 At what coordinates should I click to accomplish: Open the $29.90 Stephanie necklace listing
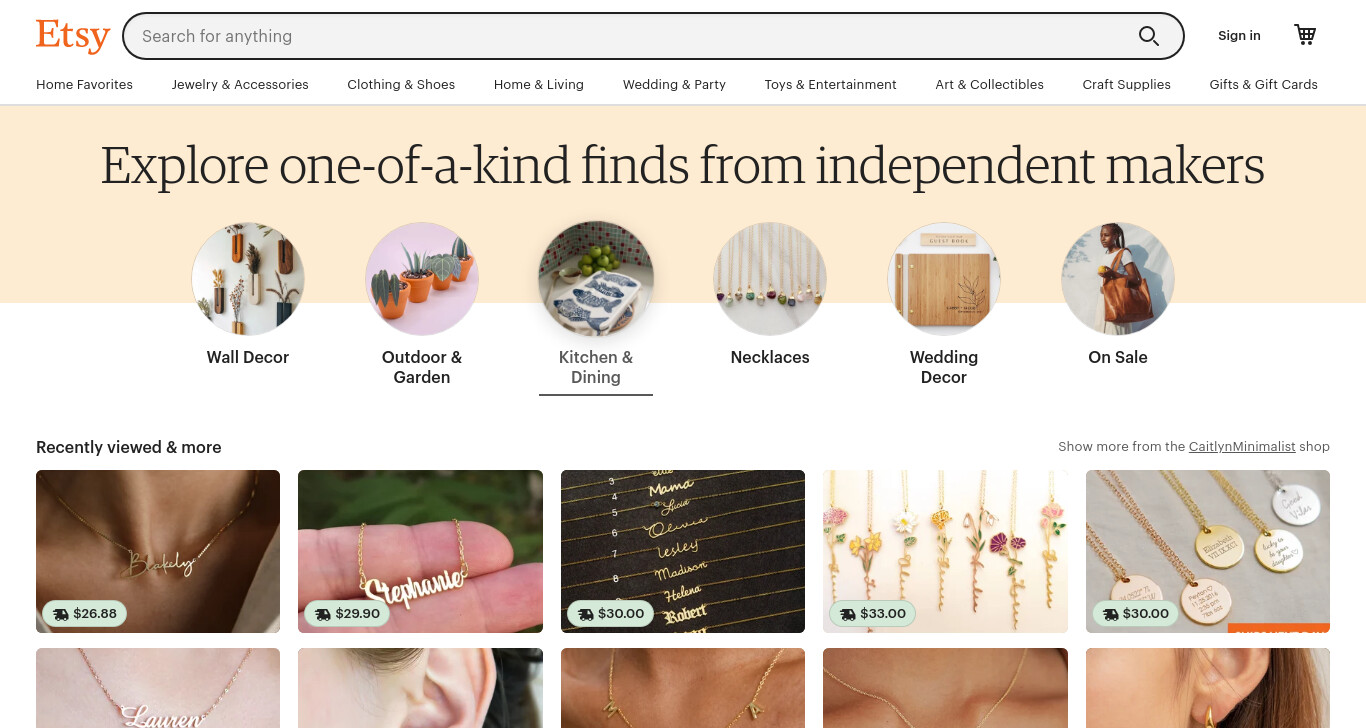coord(420,552)
